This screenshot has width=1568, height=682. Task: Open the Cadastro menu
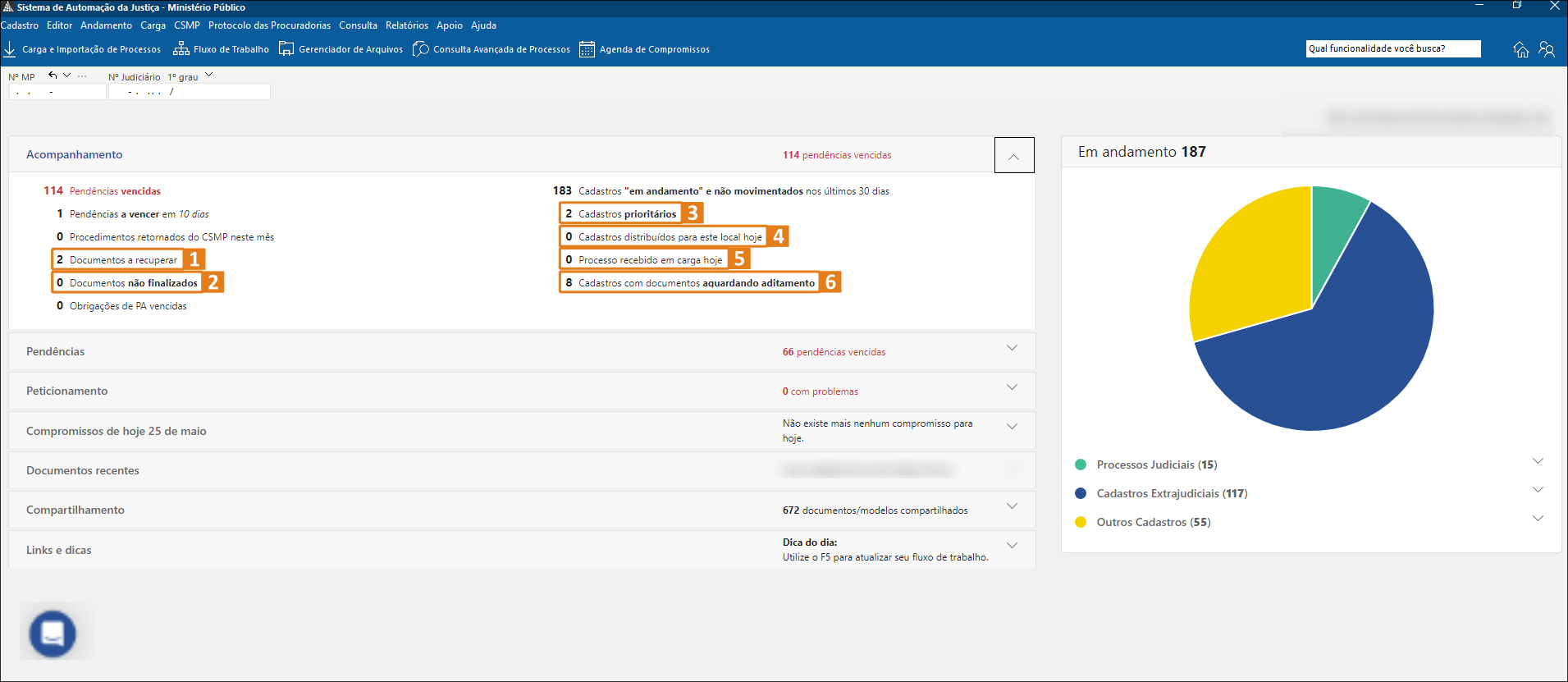(20, 25)
